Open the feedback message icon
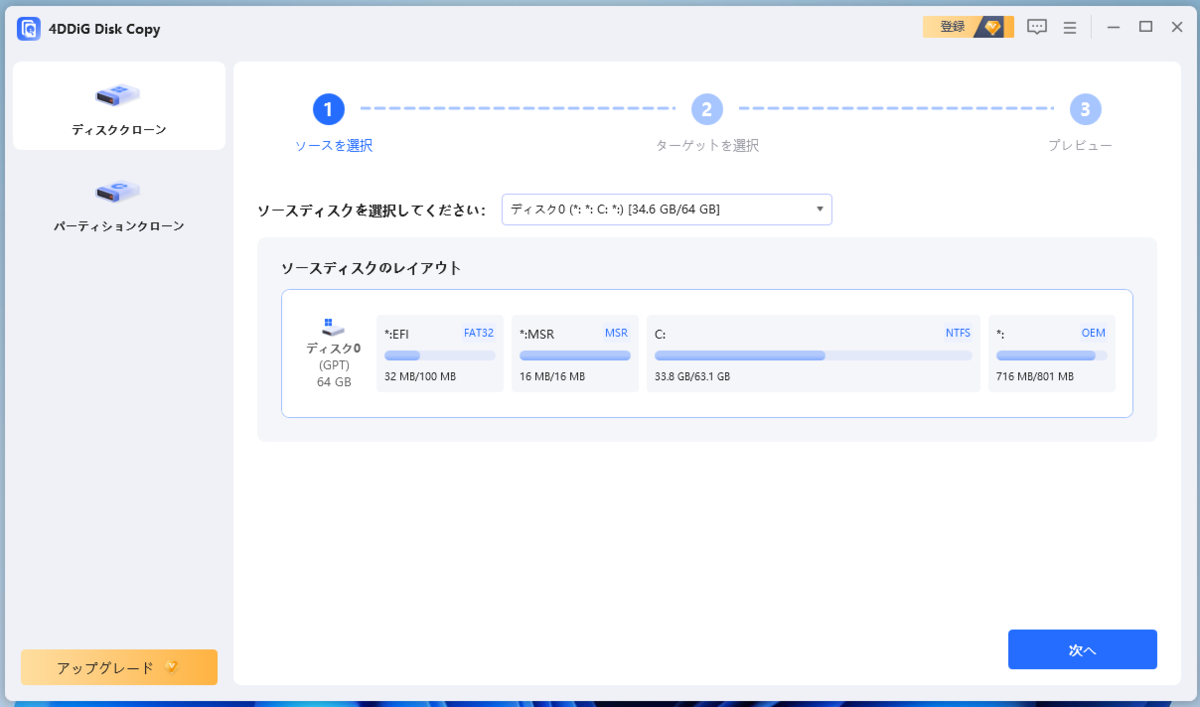 pyautogui.click(x=1037, y=27)
